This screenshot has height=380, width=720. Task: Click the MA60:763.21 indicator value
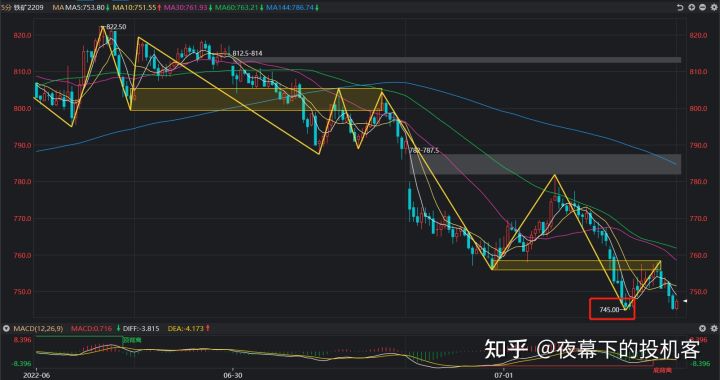(x=237, y=8)
